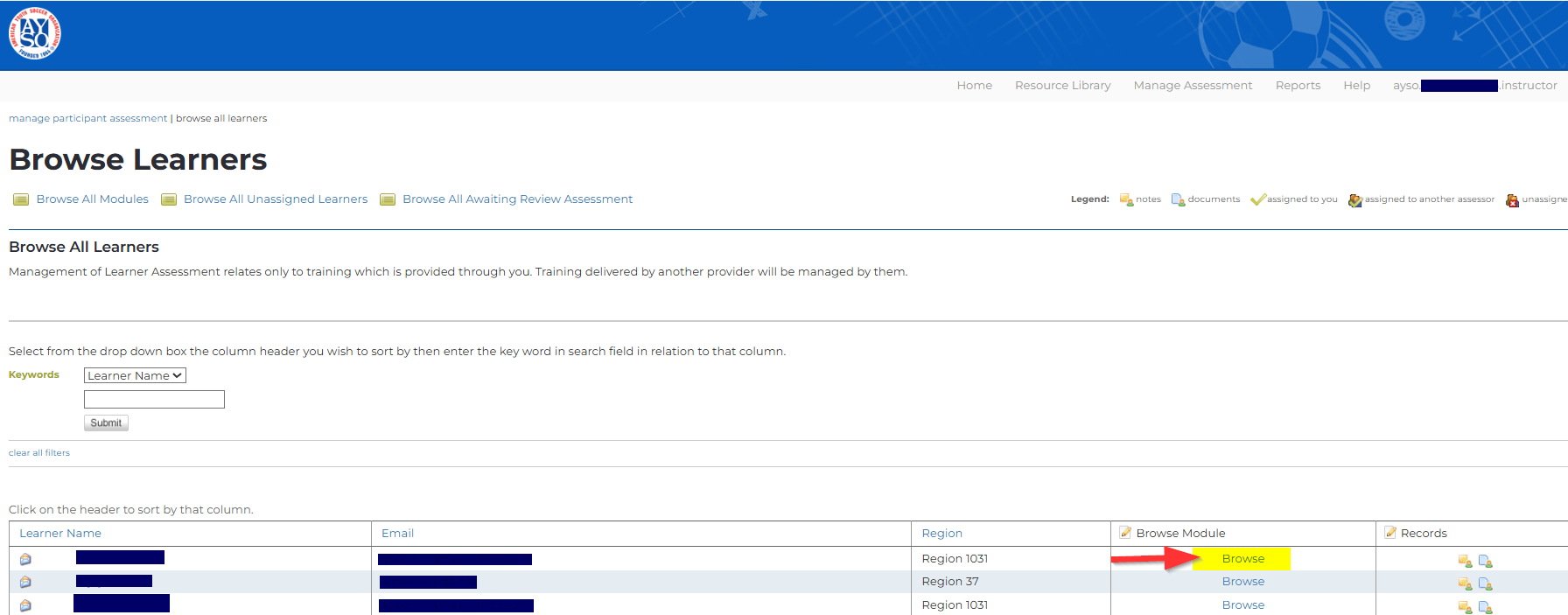The height and width of the screenshot is (615, 1568).
Task: Open the Manage Assessment menu
Action: 1193,86
